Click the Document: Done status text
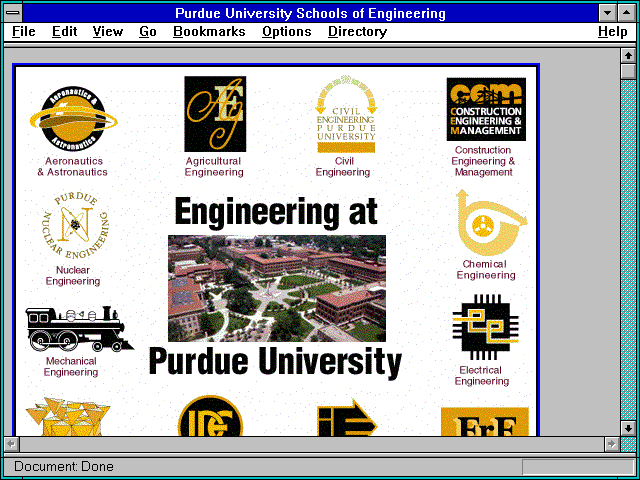Image resolution: width=640 pixels, height=480 pixels. tap(64, 467)
